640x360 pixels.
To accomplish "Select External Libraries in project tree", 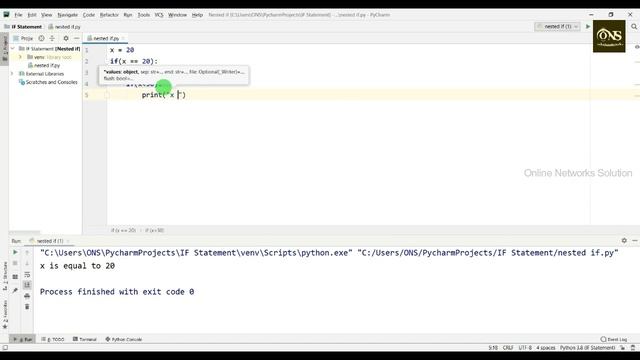I will point(41,74).
